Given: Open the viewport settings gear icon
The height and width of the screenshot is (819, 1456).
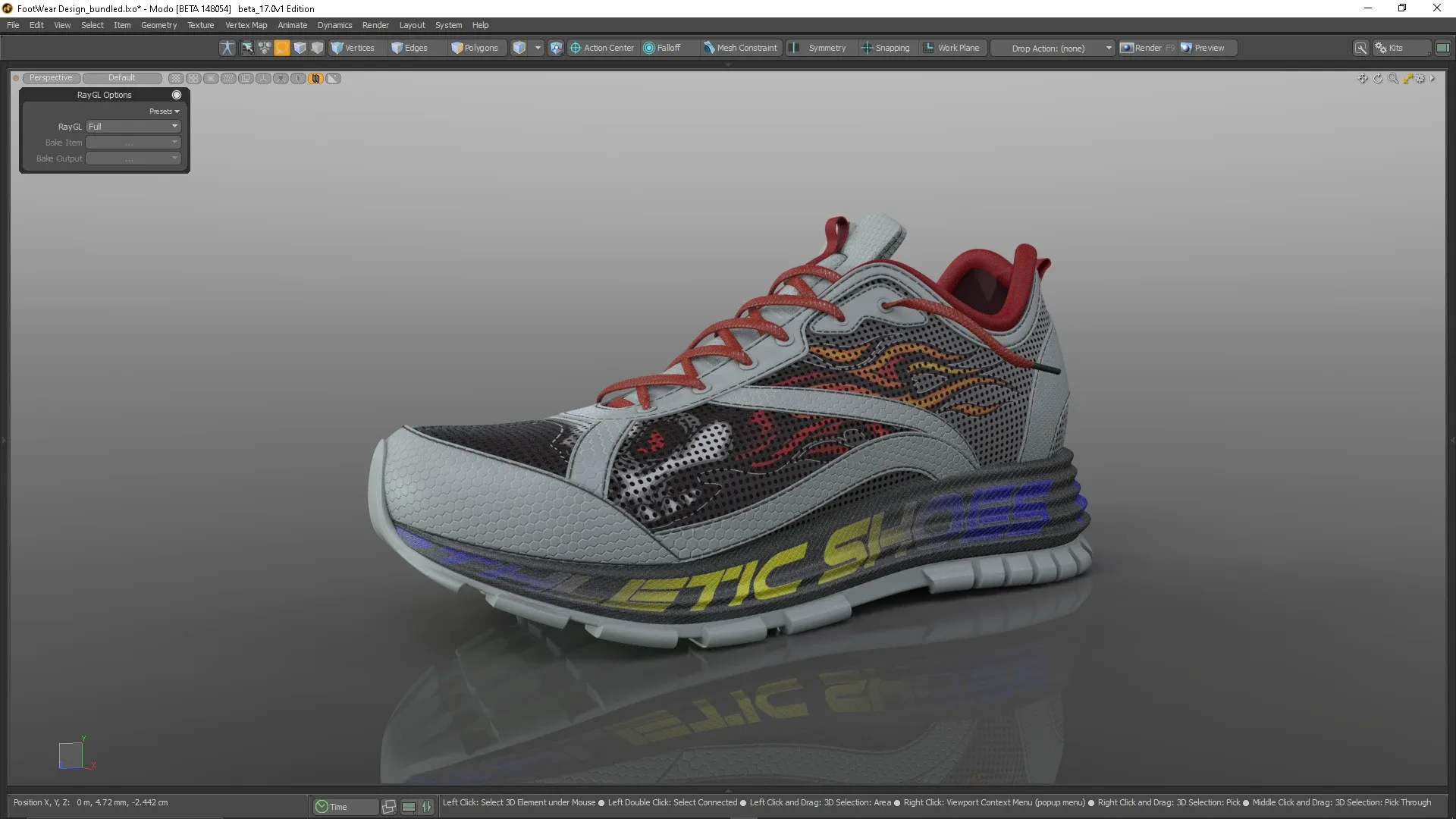Looking at the screenshot, I should [x=1420, y=78].
